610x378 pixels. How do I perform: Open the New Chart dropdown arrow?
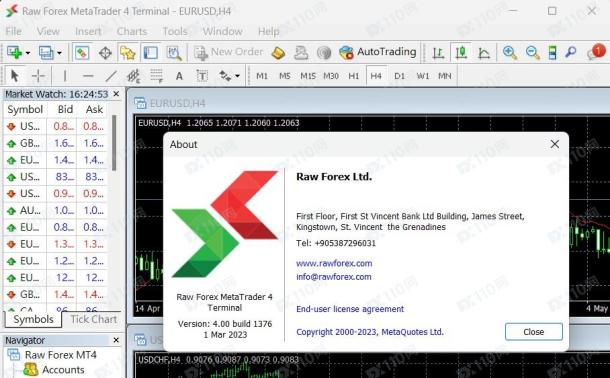[28, 53]
